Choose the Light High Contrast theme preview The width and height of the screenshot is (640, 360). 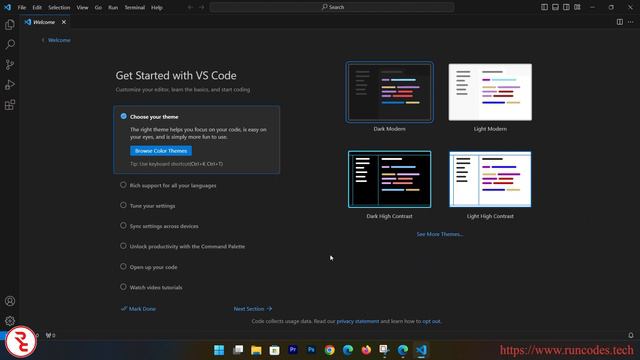click(x=490, y=179)
